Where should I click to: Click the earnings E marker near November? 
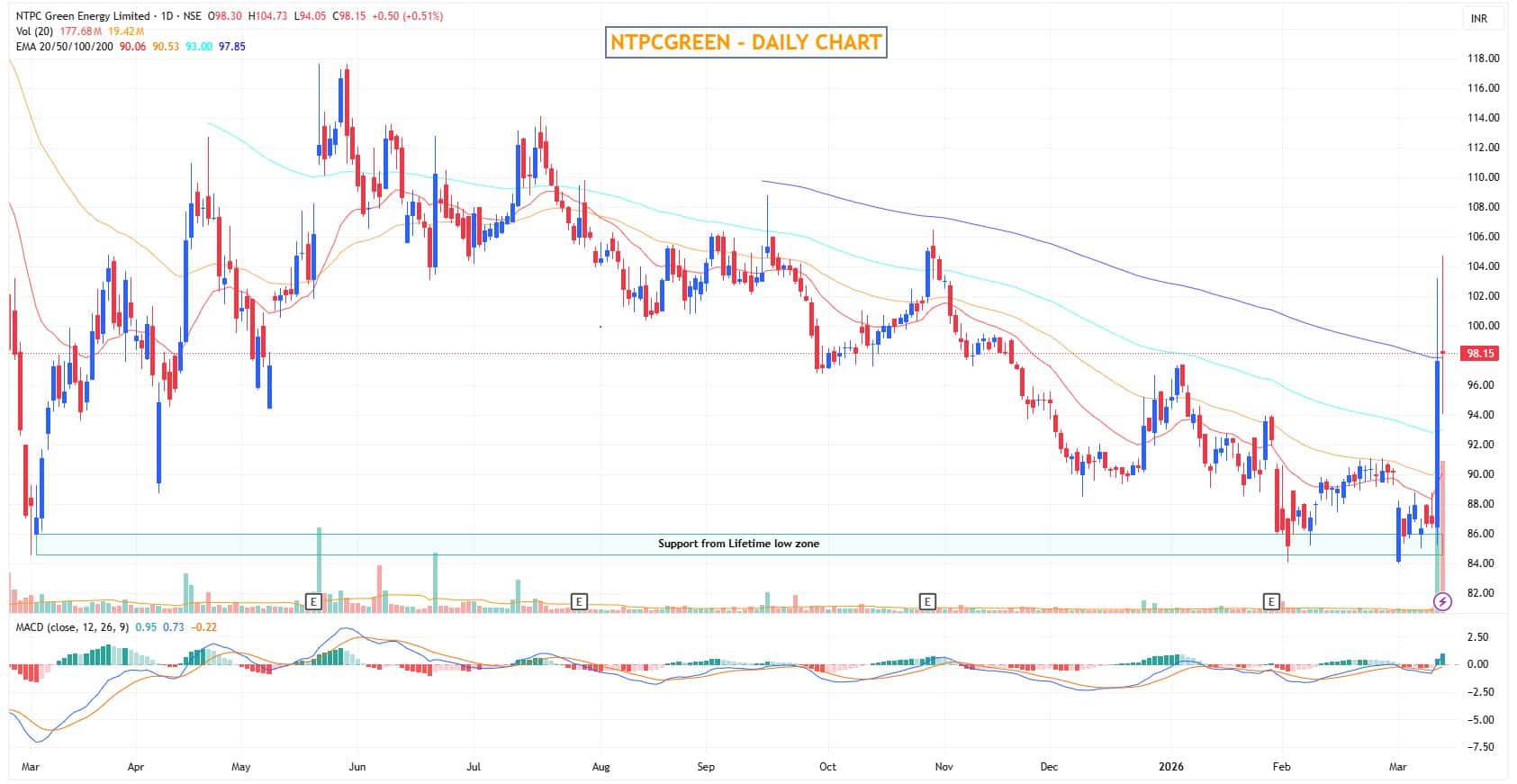click(926, 600)
